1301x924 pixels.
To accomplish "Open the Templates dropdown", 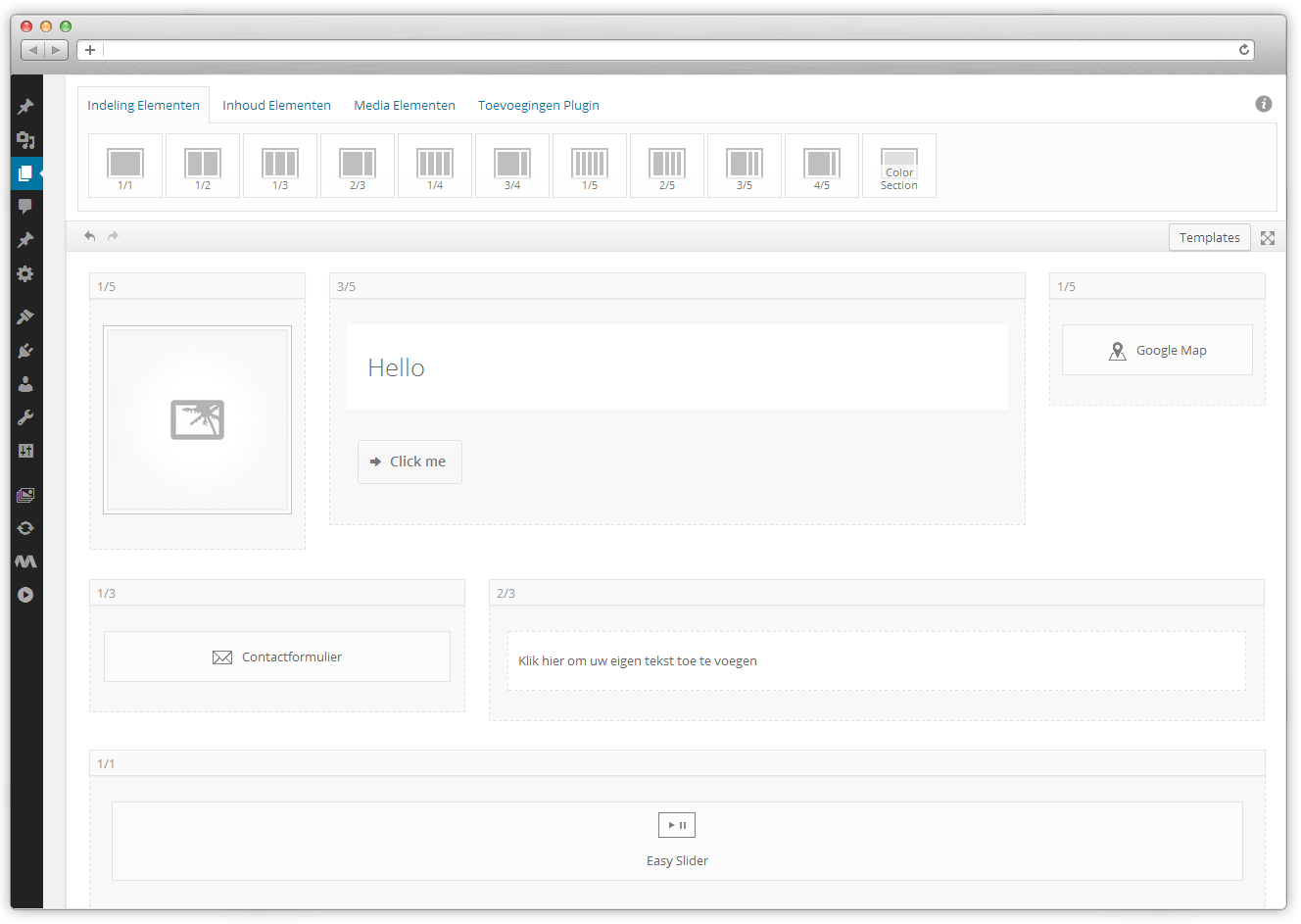I will 1209,237.
